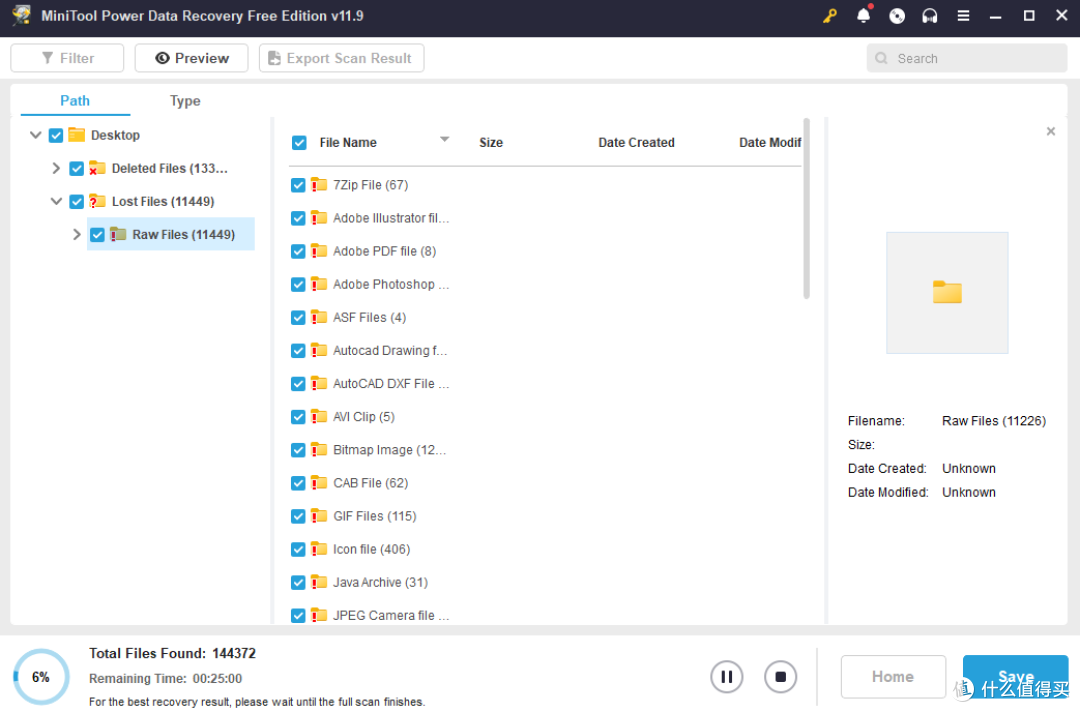Select the CAB File (62) row
Image resolution: width=1080 pixels, height=712 pixels.
pos(545,483)
